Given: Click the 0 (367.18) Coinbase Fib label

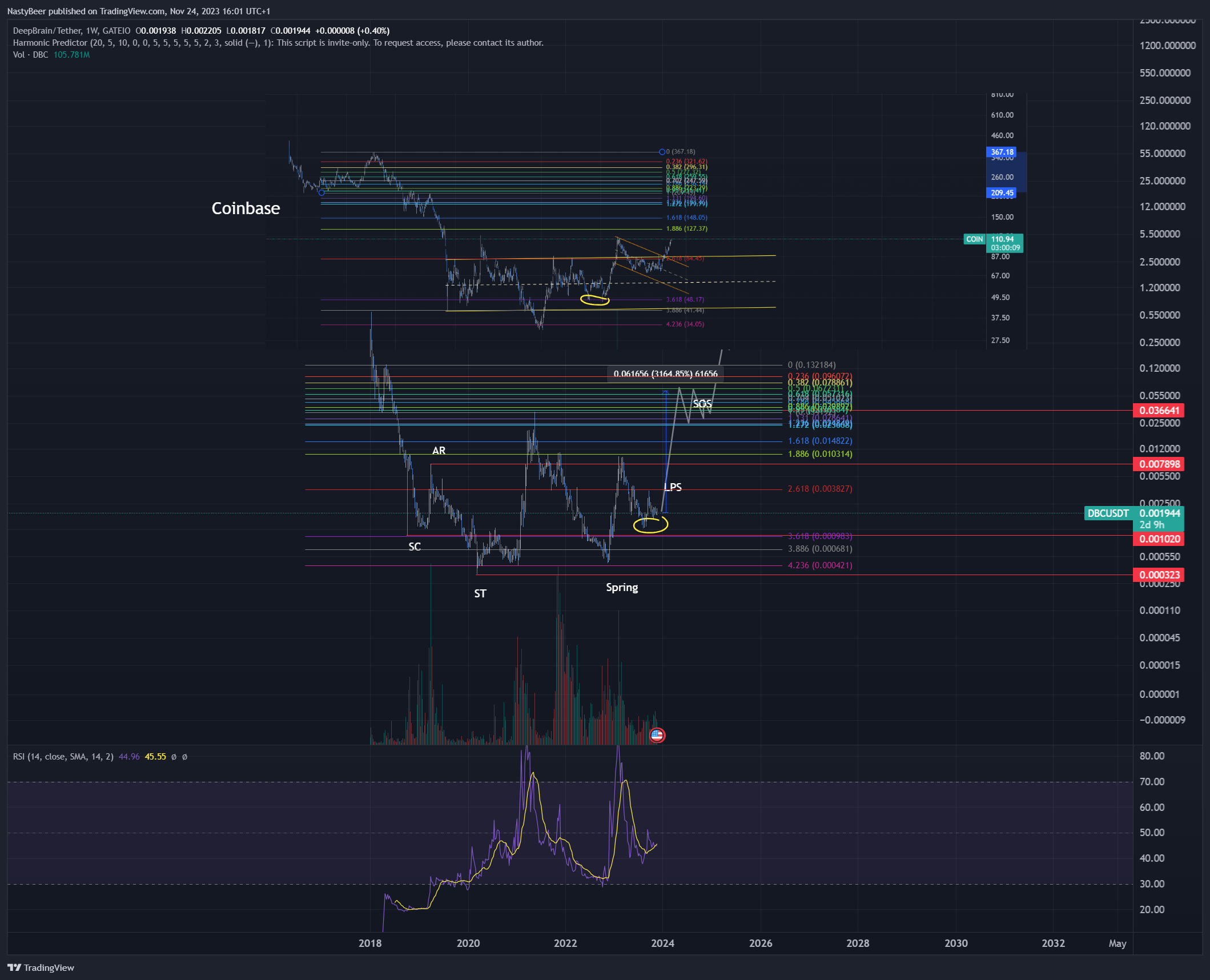Looking at the screenshot, I should tap(680, 151).
